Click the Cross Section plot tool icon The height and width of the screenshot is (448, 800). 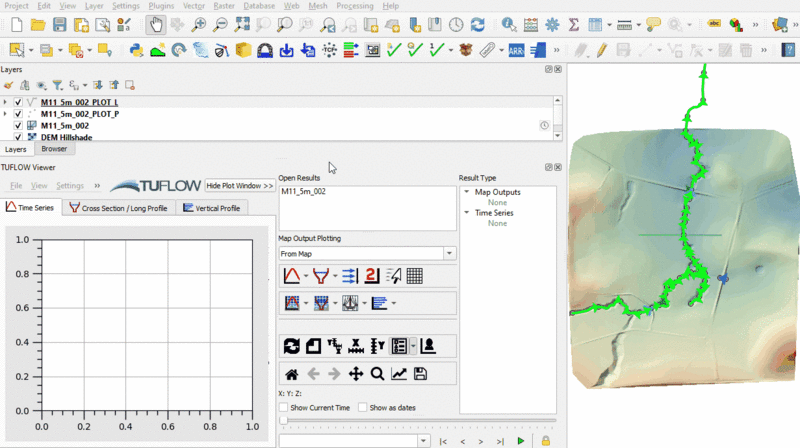tap(320, 276)
